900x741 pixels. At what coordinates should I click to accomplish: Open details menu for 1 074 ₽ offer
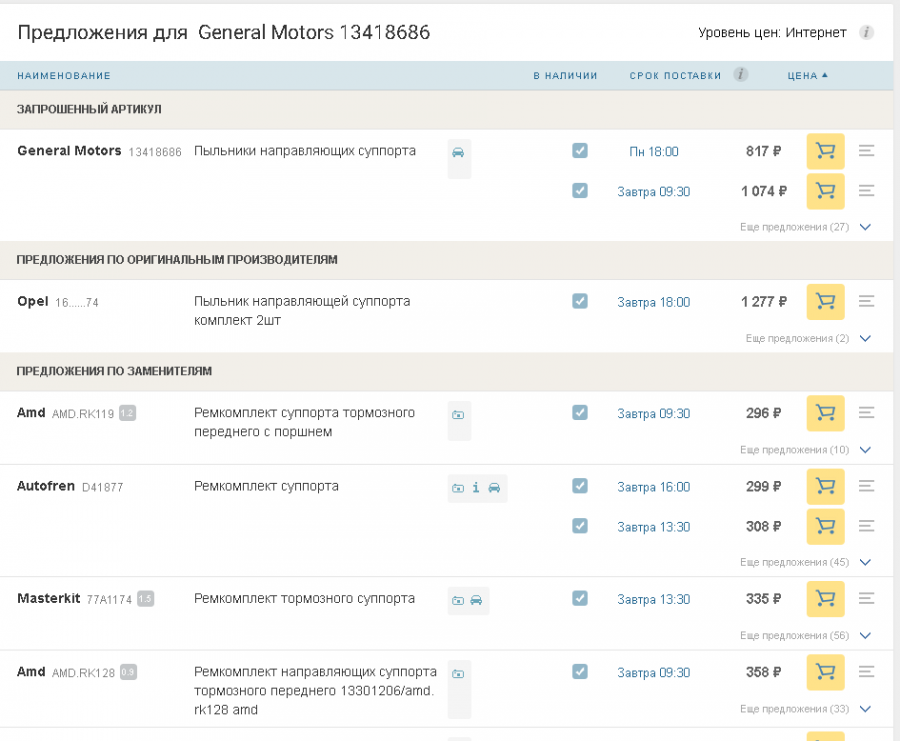pyautogui.click(x=866, y=191)
